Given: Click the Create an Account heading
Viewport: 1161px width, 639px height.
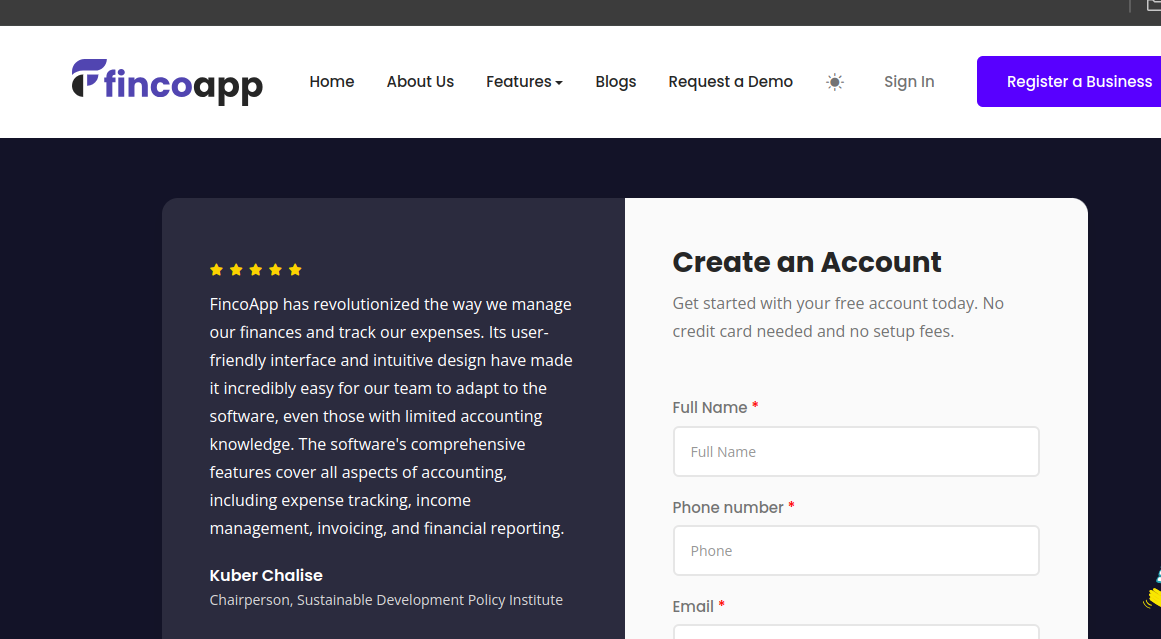Looking at the screenshot, I should click(807, 262).
